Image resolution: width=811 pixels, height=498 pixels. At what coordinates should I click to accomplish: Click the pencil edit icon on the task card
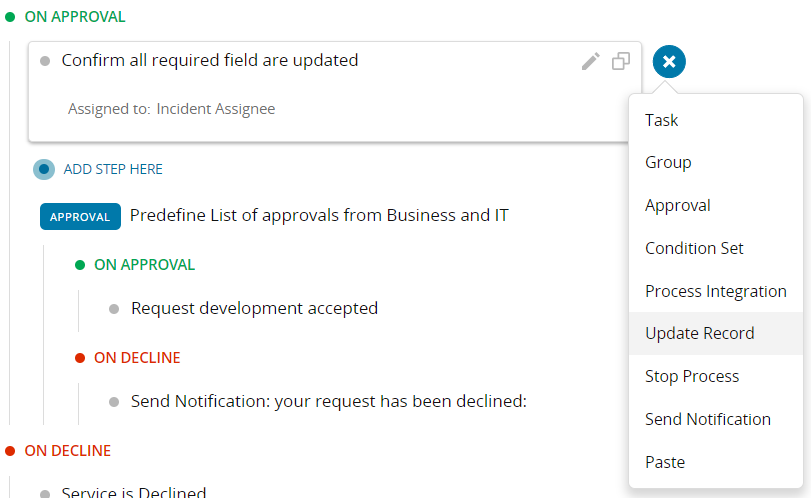click(590, 62)
